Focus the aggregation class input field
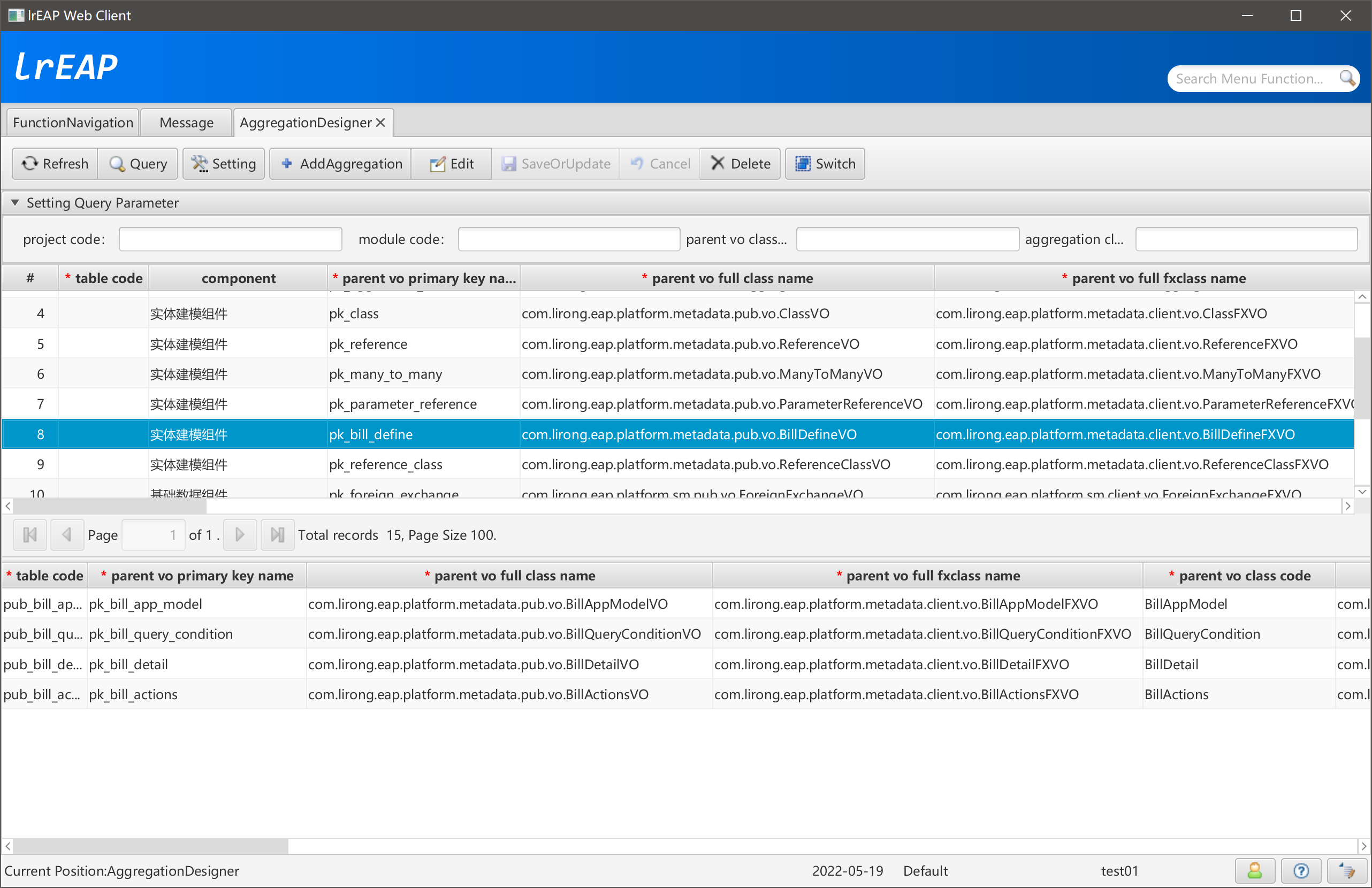1372x888 pixels. click(x=1246, y=239)
